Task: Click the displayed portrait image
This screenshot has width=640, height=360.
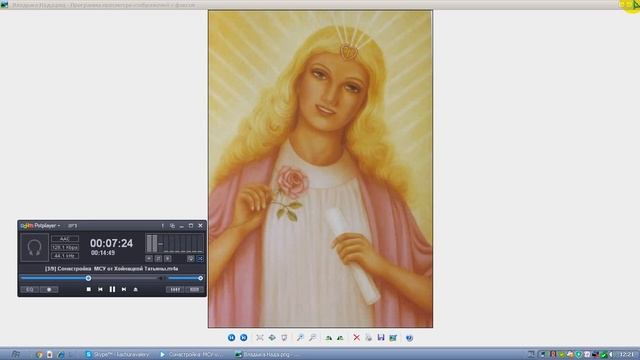Action: [x=320, y=169]
